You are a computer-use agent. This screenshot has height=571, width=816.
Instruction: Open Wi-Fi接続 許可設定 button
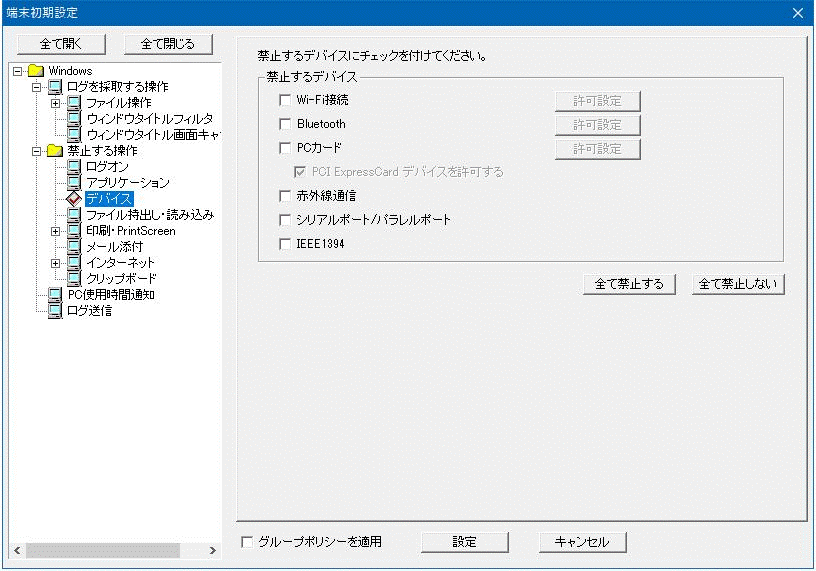(x=597, y=101)
